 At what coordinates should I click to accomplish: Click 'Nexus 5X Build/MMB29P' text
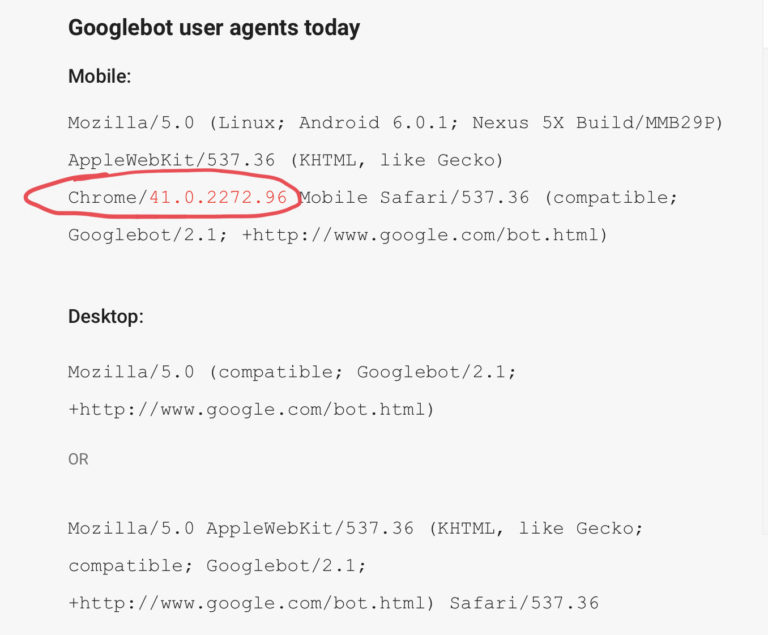tap(598, 122)
